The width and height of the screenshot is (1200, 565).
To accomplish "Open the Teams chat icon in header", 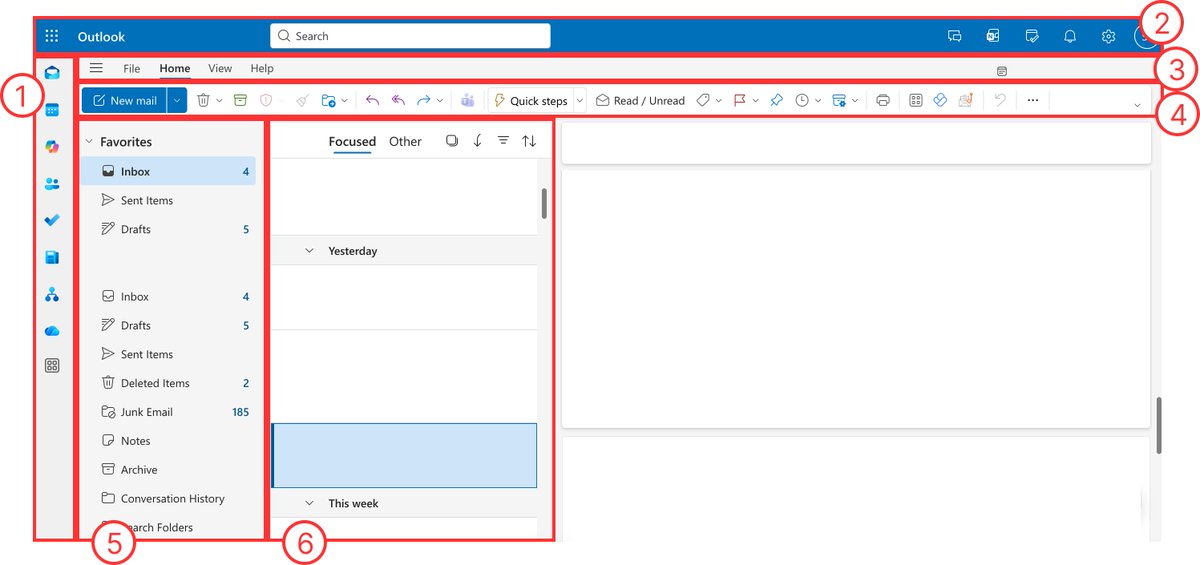I will tap(954, 36).
